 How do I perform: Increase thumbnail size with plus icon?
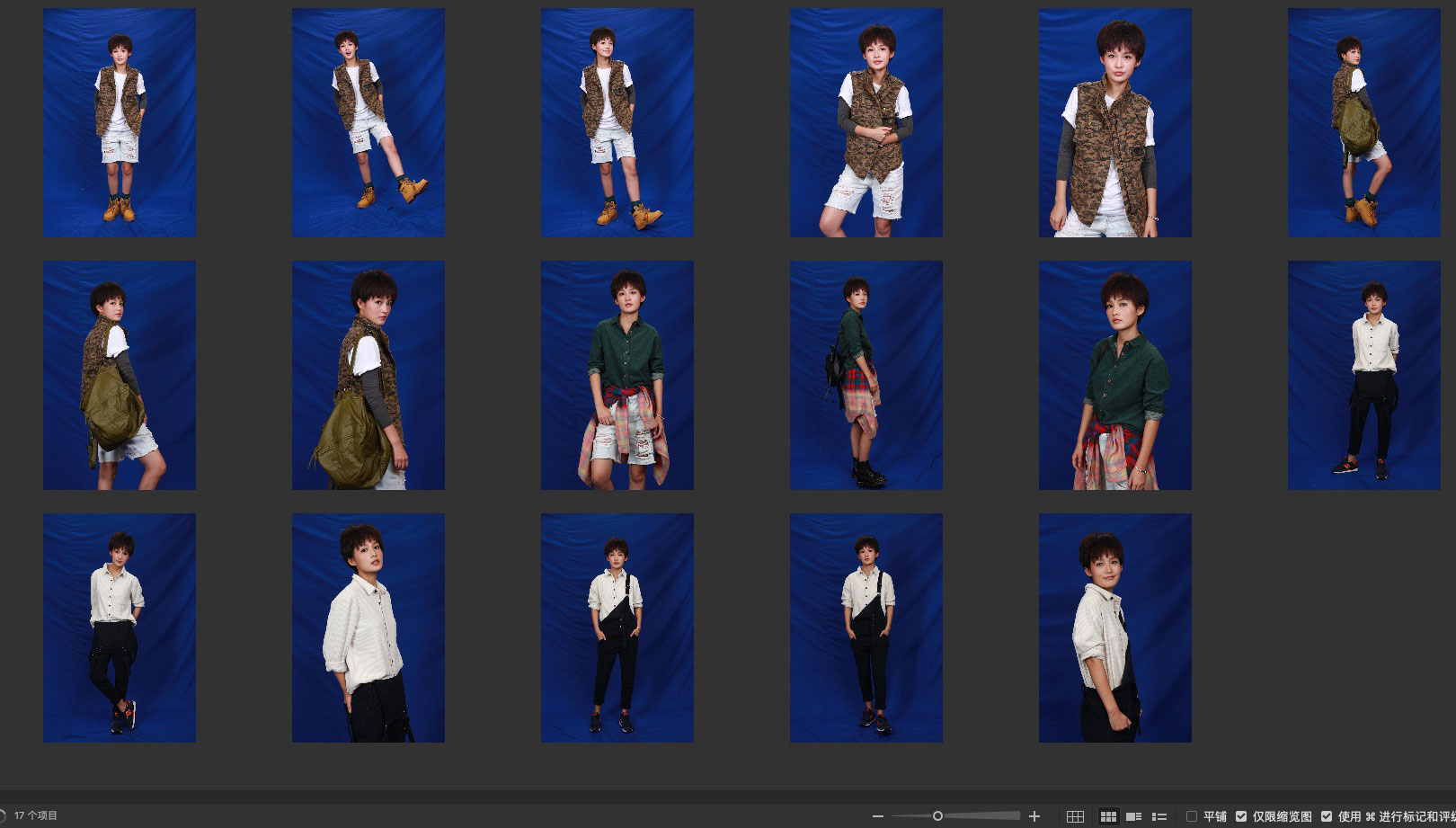pyautogui.click(x=1034, y=816)
